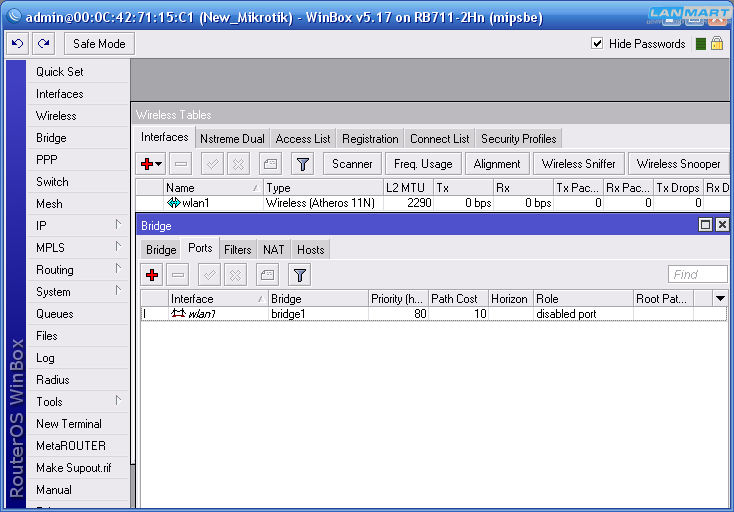The width and height of the screenshot is (734, 512).
Task: Switch to Ports tab
Action: [200, 248]
